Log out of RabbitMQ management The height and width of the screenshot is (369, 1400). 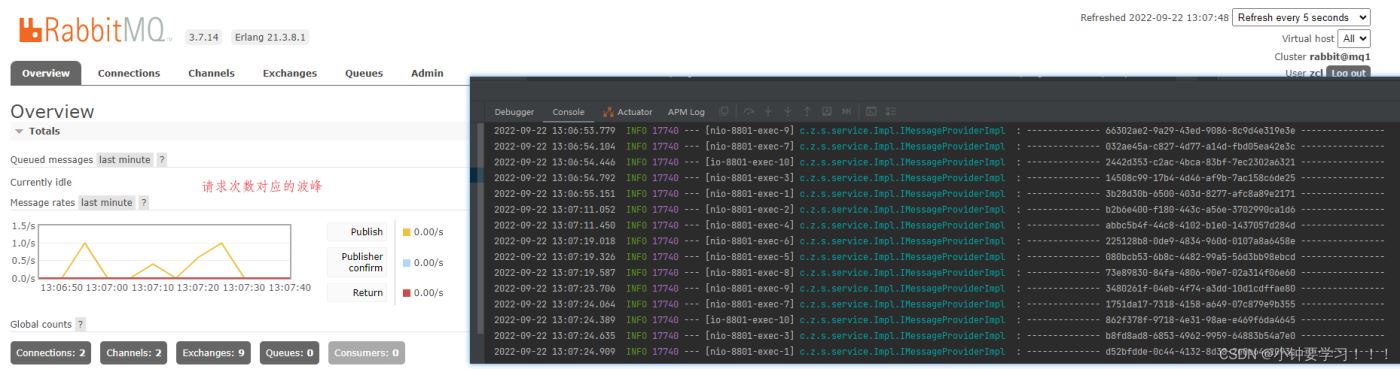point(1348,73)
